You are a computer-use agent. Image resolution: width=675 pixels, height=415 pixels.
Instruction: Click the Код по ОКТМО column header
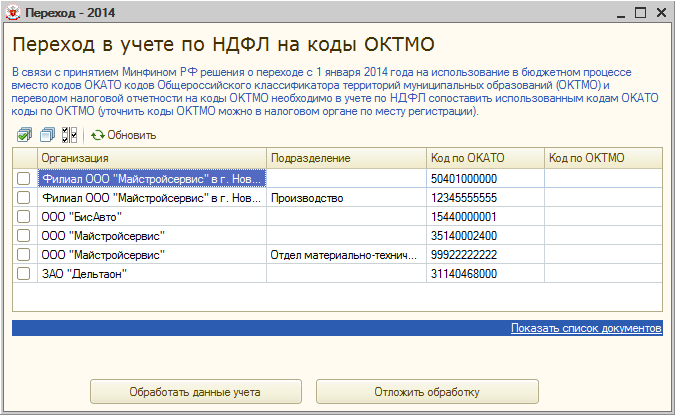602,158
